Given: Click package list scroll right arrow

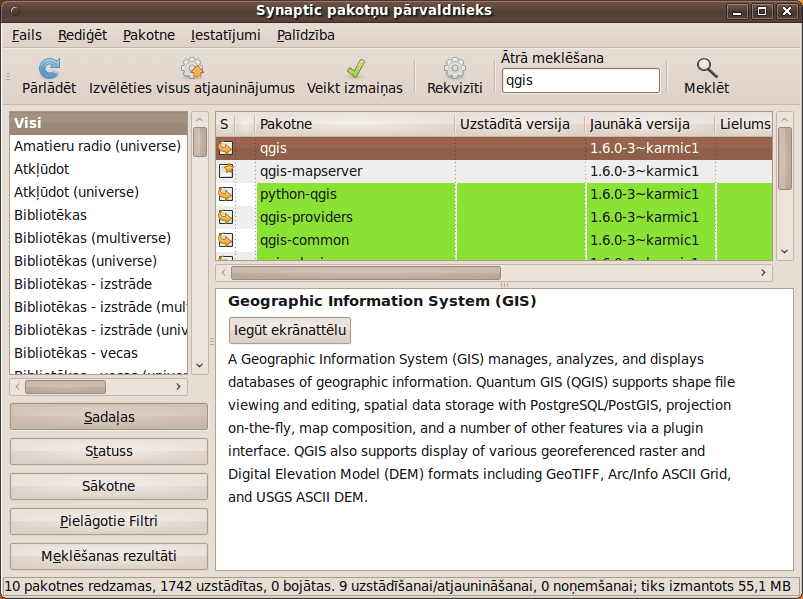Looking at the screenshot, I should pyautogui.click(x=763, y=272).
